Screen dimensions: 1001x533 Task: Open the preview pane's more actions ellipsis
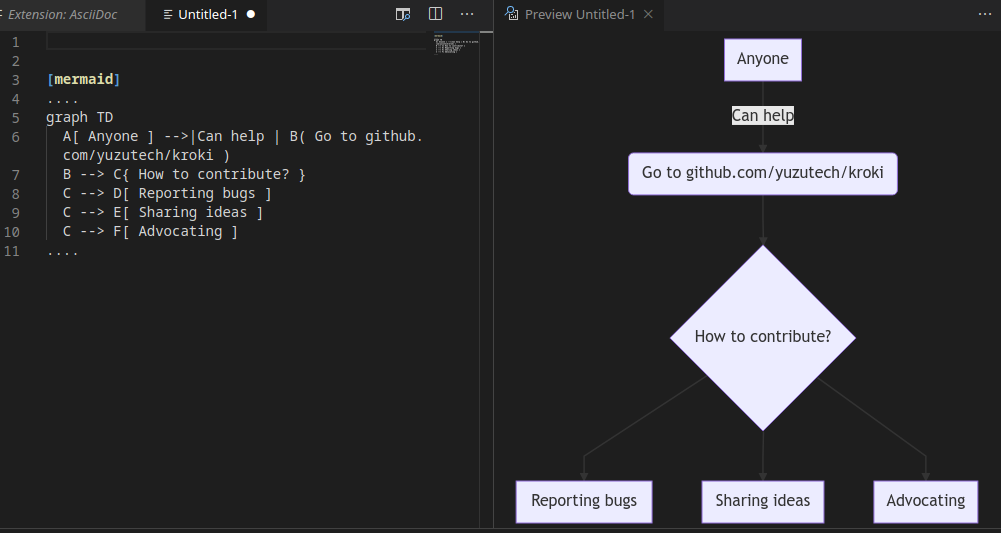click(985, 14)
